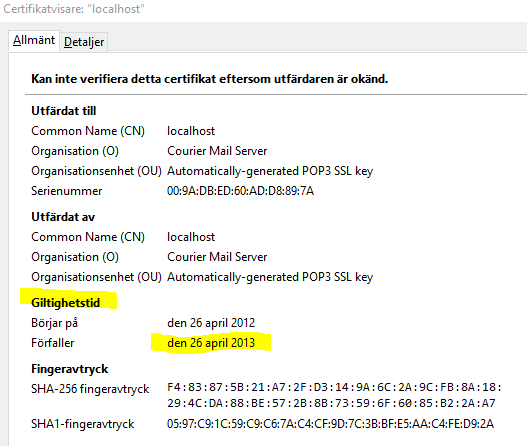Click the POP3 SSL key text under Utfärdat av
Image resolution: width=527 pixels, height=446 pixels.
point(270,277)
